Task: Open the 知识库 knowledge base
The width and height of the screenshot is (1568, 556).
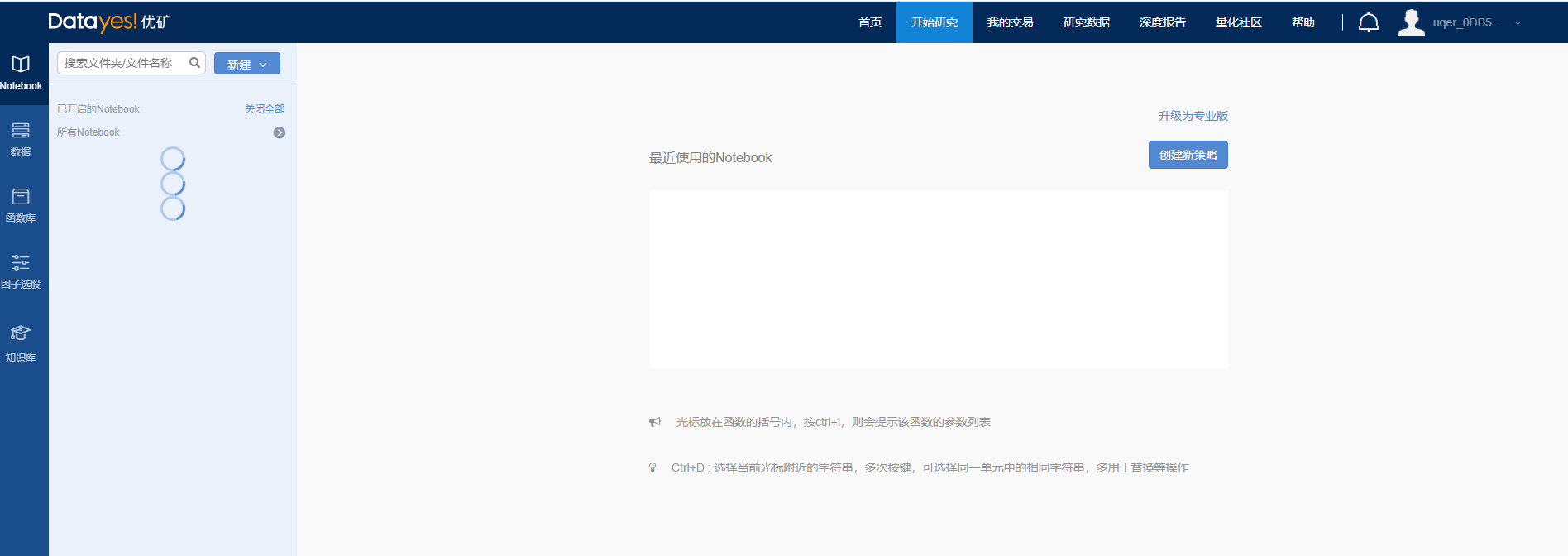Action: pyautogui.click(x=21, y=343)
